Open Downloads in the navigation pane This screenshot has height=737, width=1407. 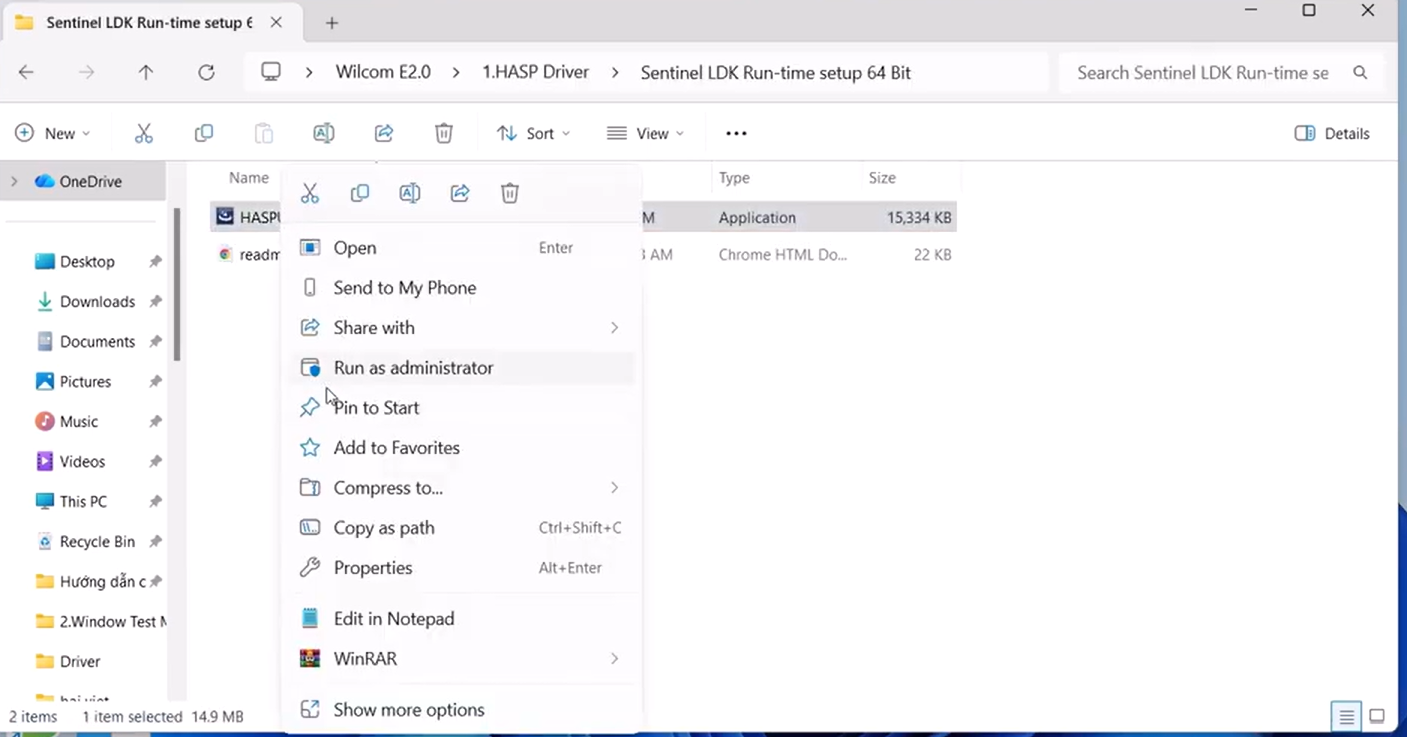pyautogui.click(x=97, y=302)
